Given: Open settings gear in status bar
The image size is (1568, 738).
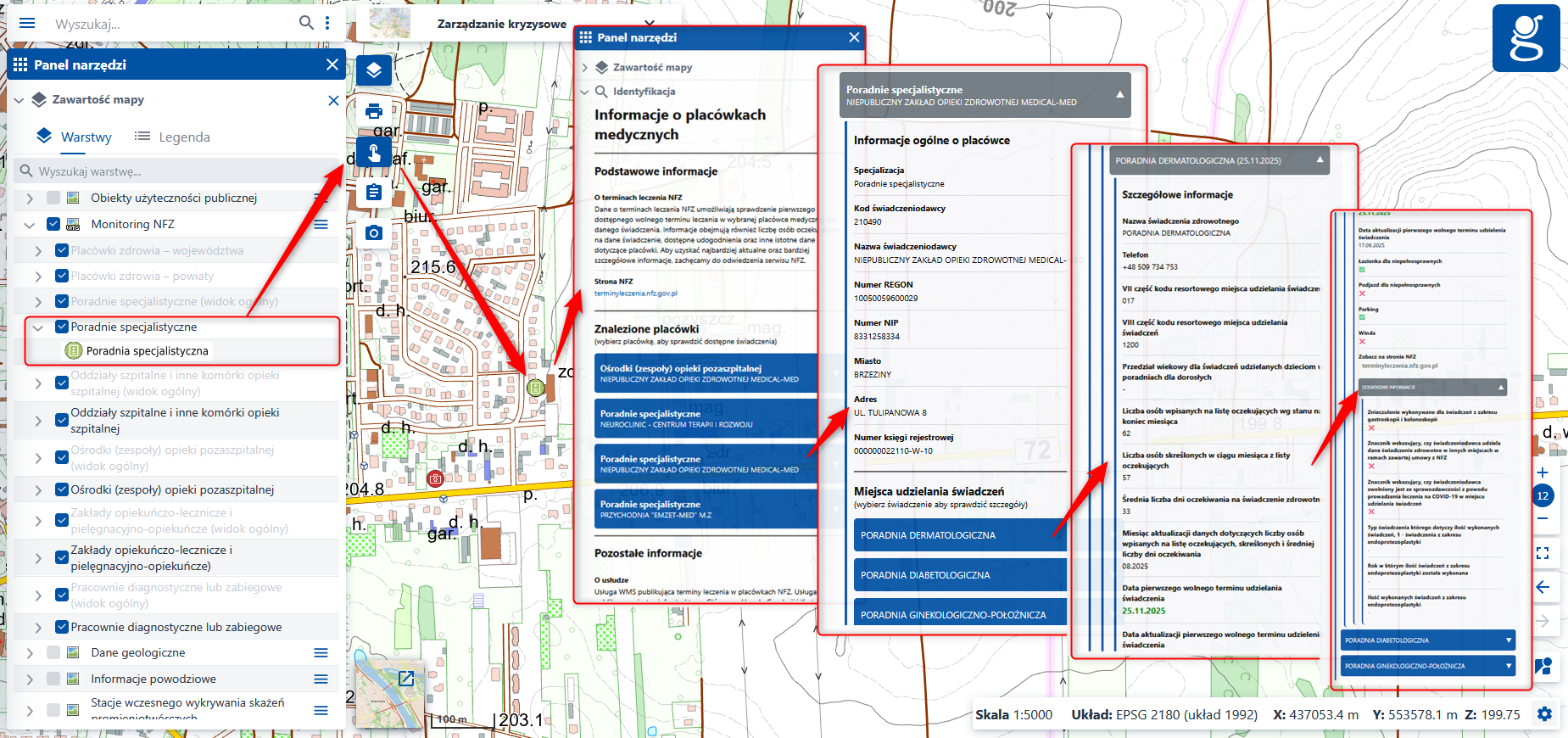Looking at the screenshot, I should coord(1544,714).
